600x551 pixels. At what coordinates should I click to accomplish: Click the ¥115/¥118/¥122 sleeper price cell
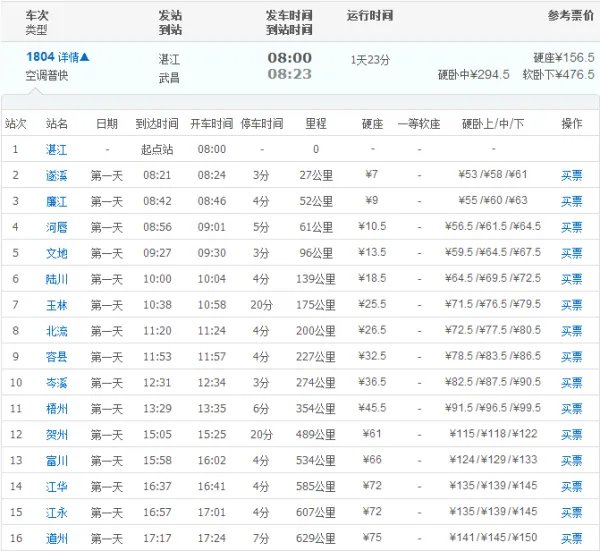493,434
